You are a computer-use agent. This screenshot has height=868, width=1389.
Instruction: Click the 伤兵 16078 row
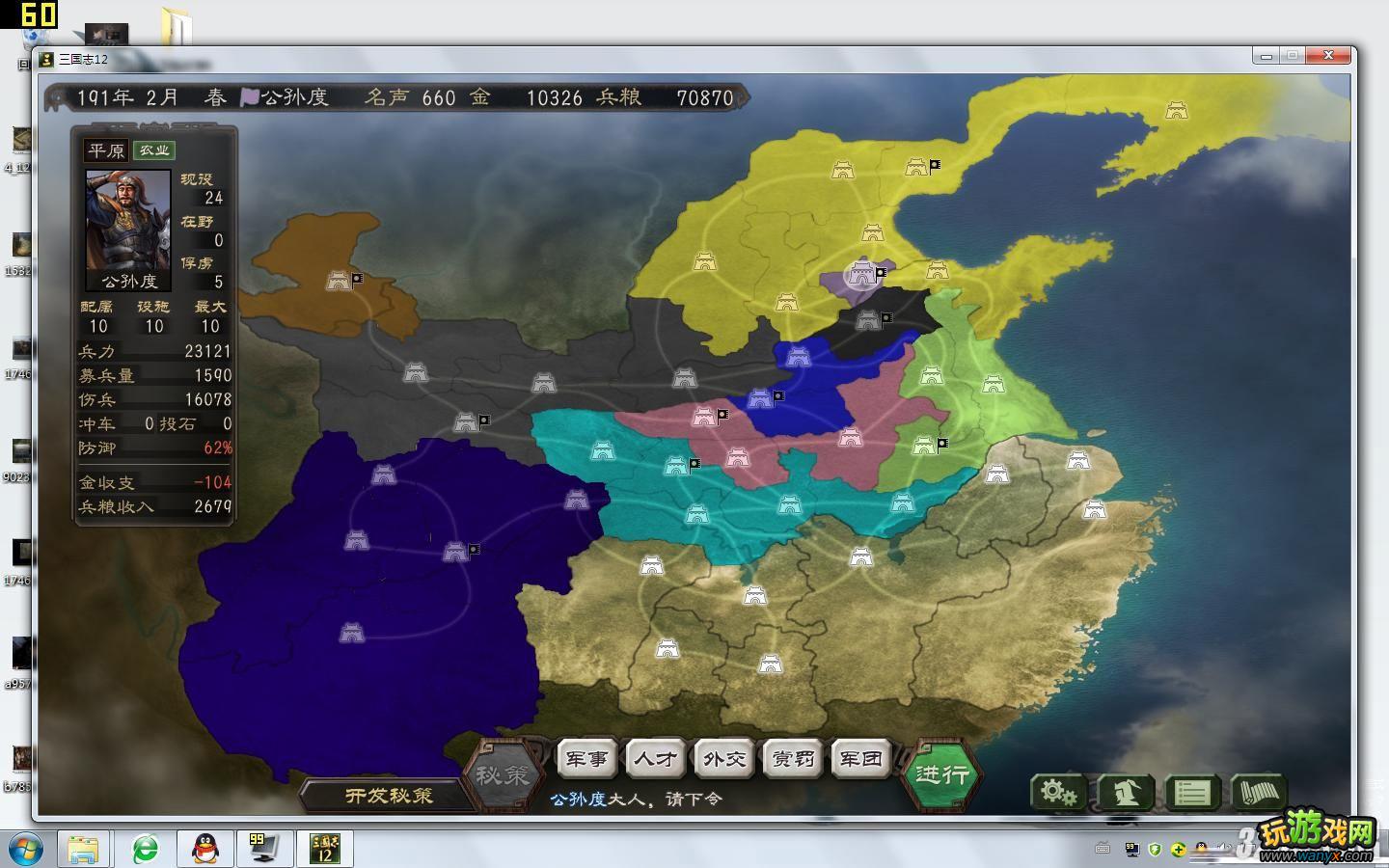click(x=154, y=399)
